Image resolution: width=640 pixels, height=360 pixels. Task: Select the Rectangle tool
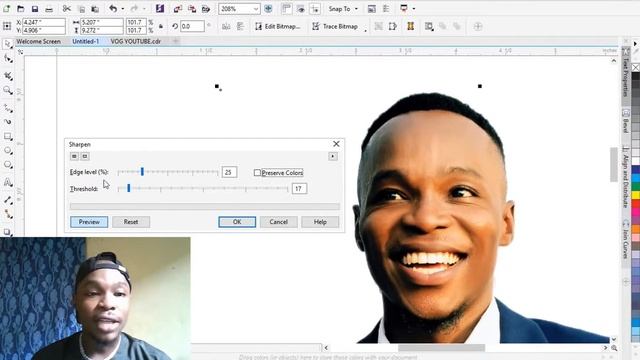point(7,136)
